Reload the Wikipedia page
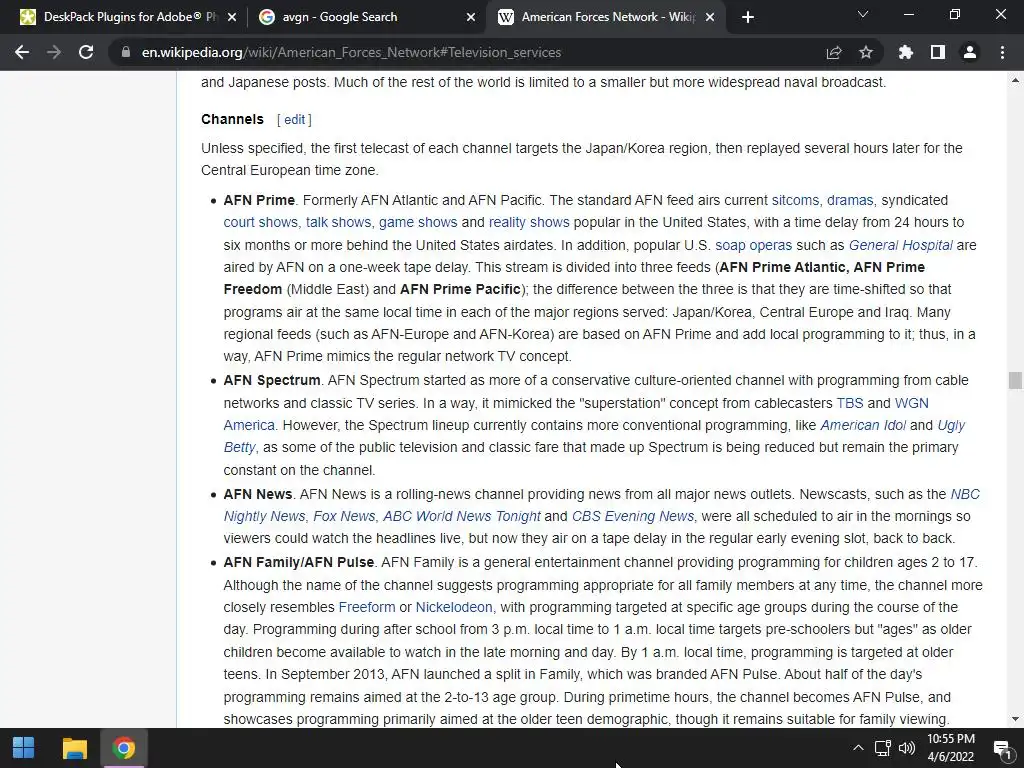Screen dimensions: 1024x768 pos(86,52)
